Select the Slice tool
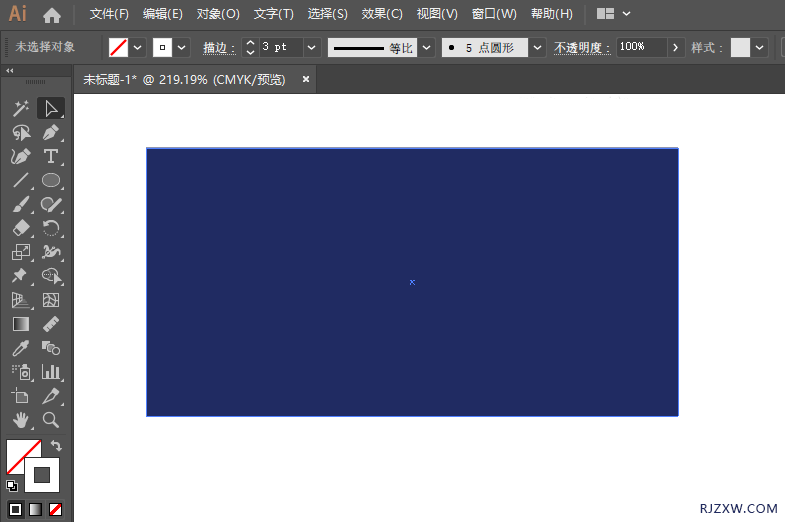Screen dimensions: 785x522 [x=51, y=396]
